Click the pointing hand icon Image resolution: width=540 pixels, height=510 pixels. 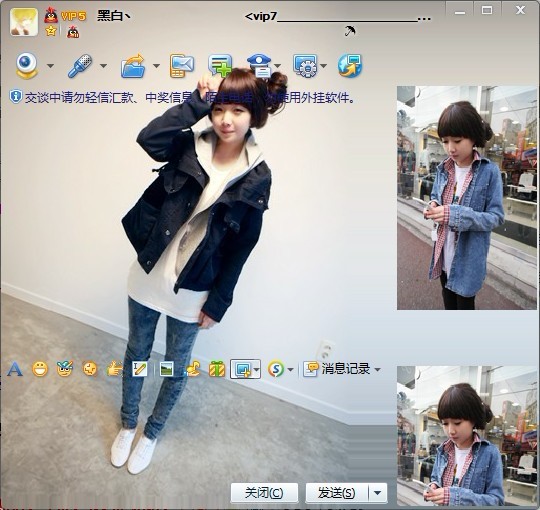tap(115, 369)
